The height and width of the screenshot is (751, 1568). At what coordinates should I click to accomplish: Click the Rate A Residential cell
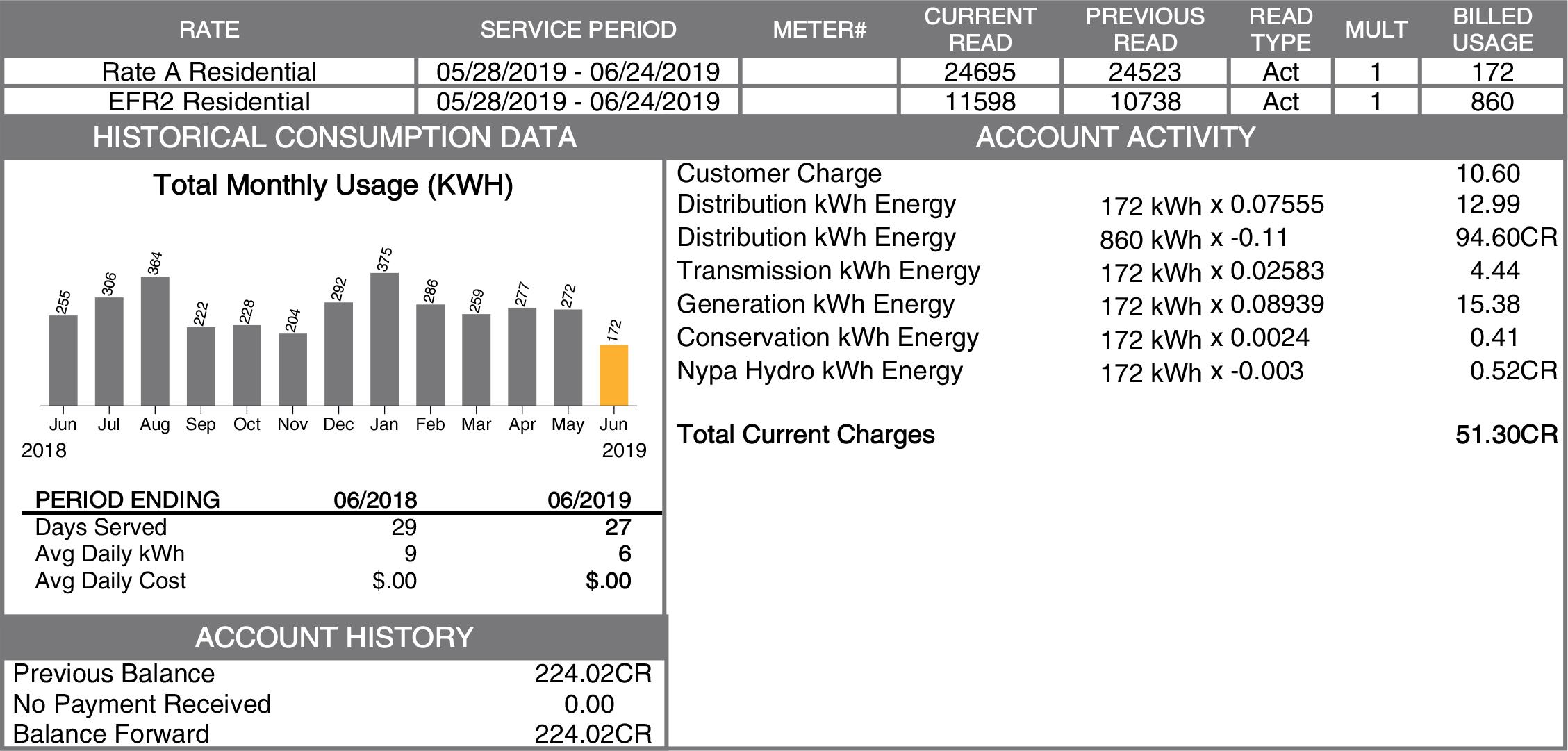209,72
